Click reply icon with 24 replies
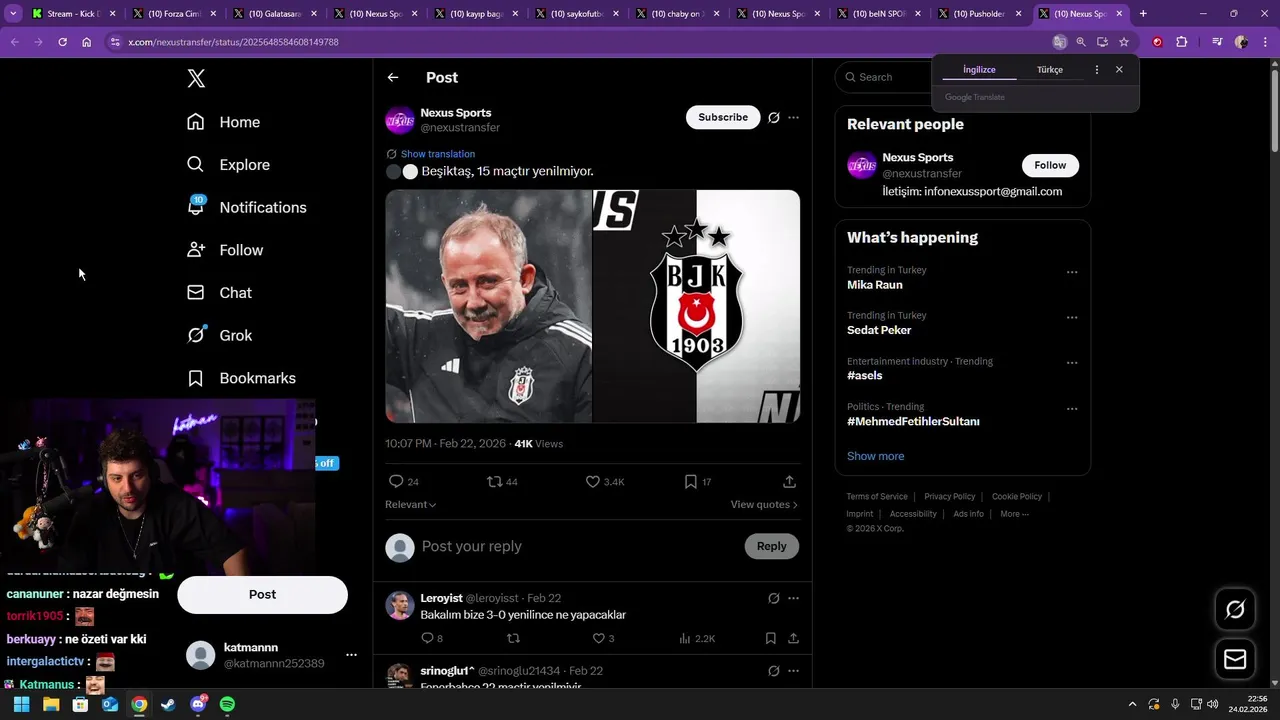This screenshot has height=720, width=1280. click(x=396, y=482)
